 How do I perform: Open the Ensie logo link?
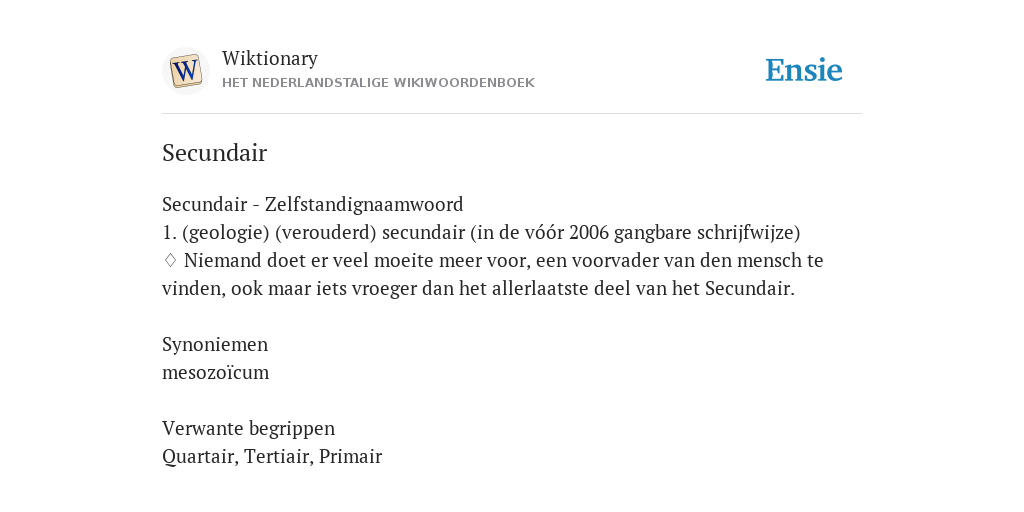[804, 71]
